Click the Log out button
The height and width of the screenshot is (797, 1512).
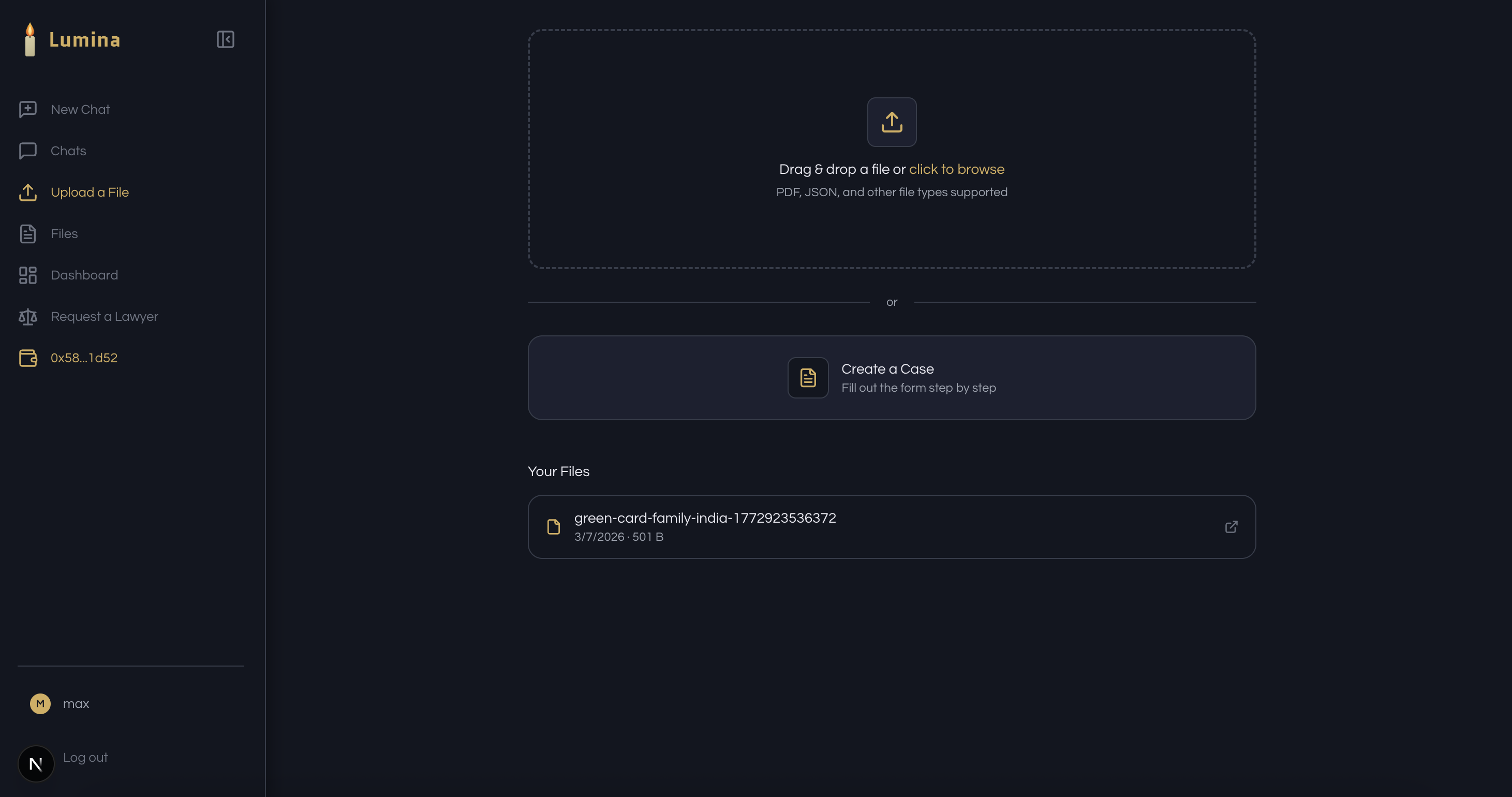click(85, 758)
